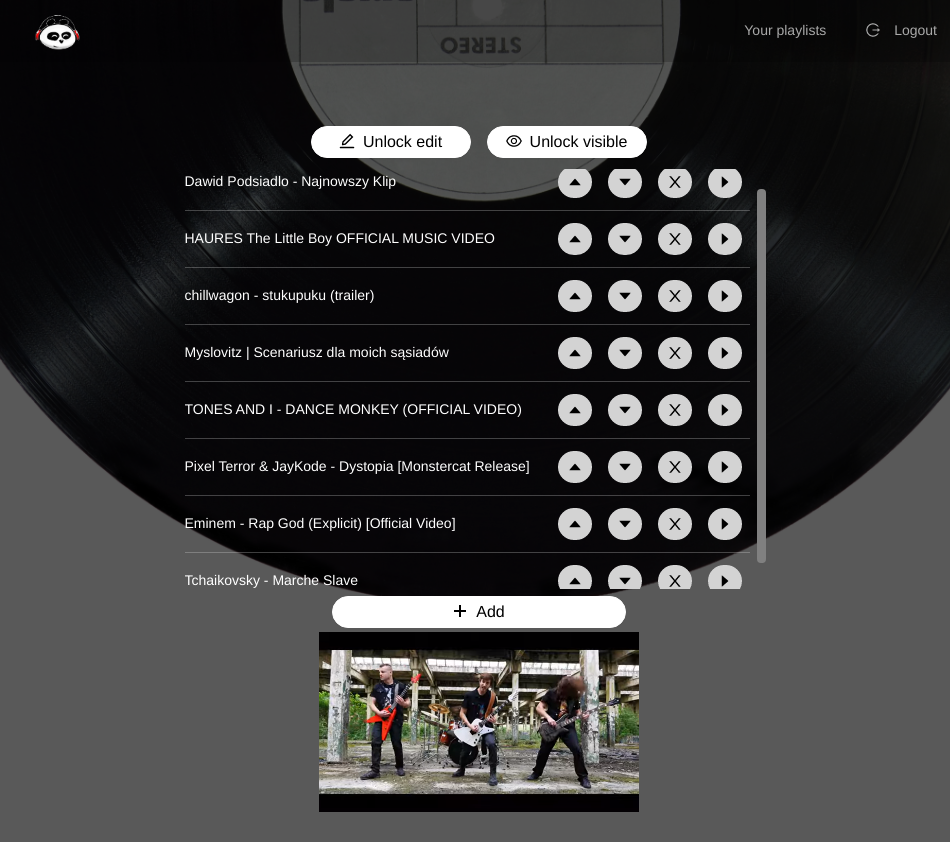Select 'Tchaikovsky - Marche Slave' title
The height and width of the screenshot is (842, 950).
tap(271, 580)
